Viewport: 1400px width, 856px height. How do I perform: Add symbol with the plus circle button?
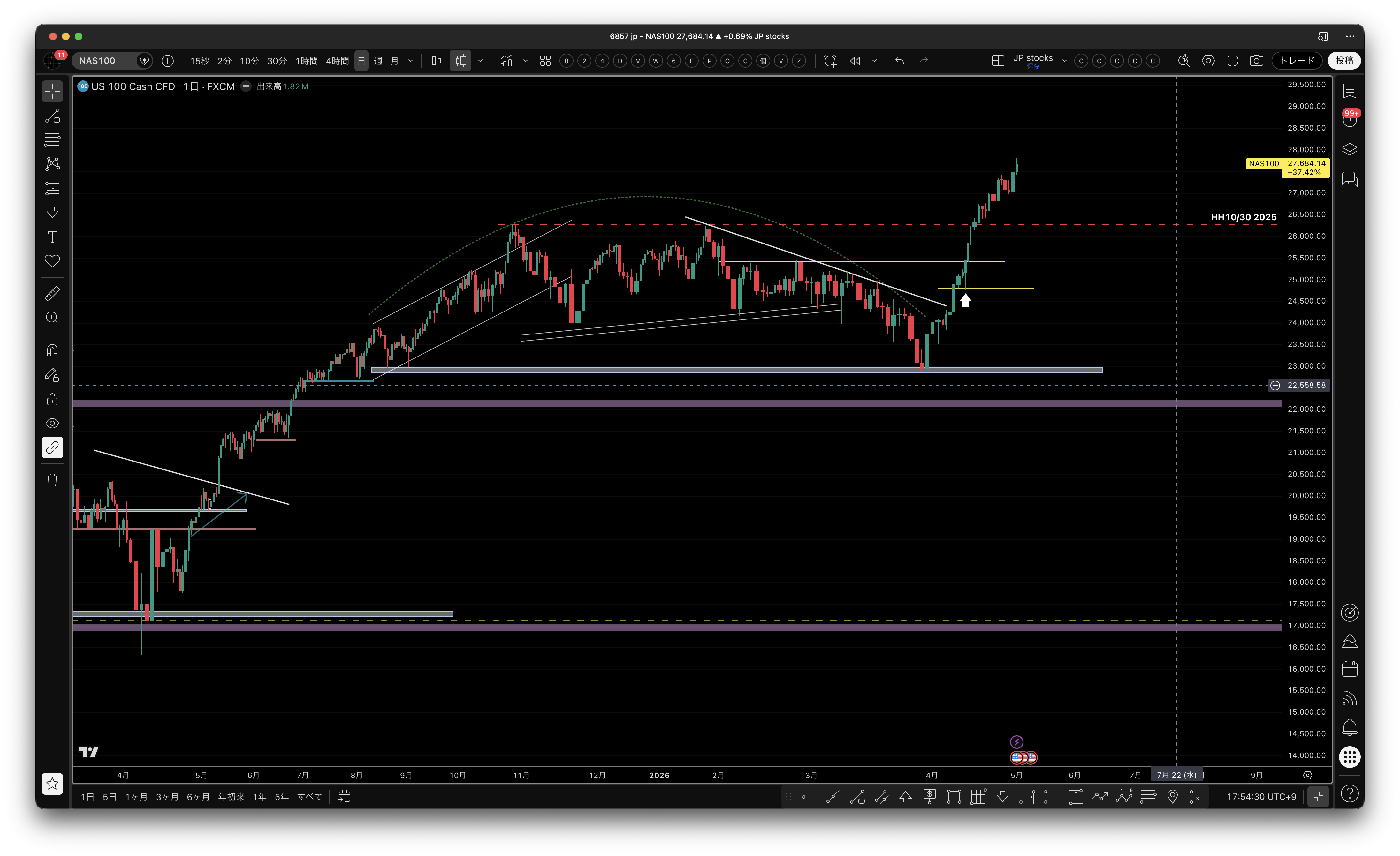pos(168,61)
